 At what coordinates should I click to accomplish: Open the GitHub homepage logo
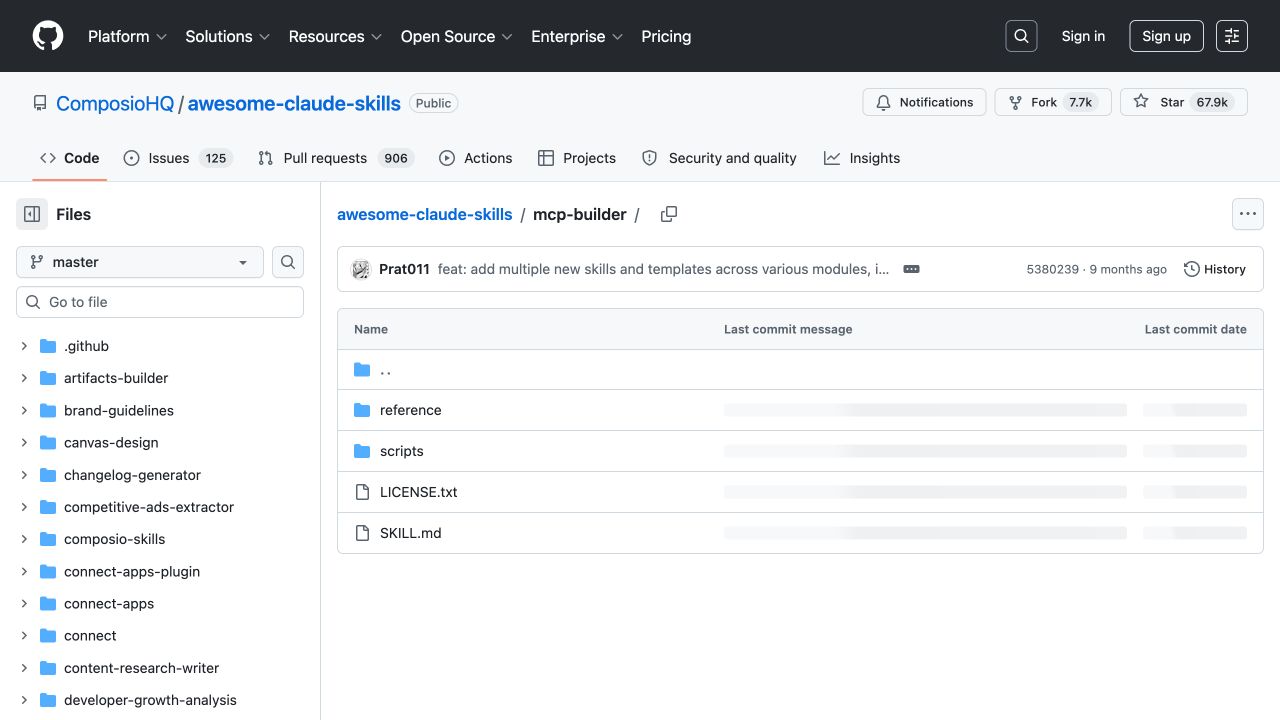click(x=48, y=36)
